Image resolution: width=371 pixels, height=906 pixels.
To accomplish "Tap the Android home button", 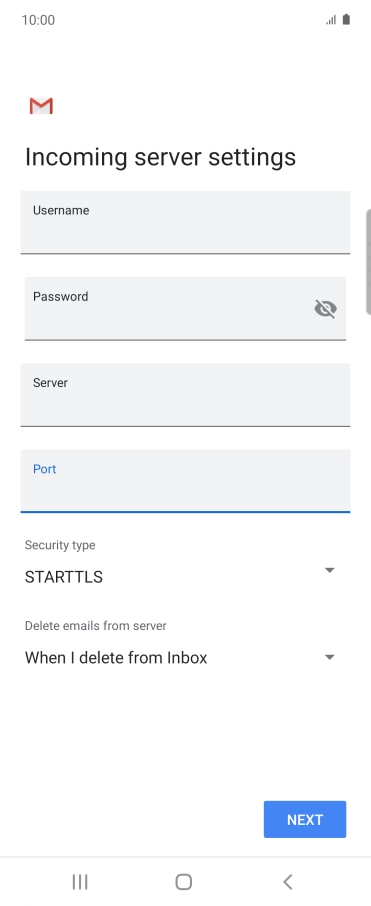I will [x=184, y=882].
